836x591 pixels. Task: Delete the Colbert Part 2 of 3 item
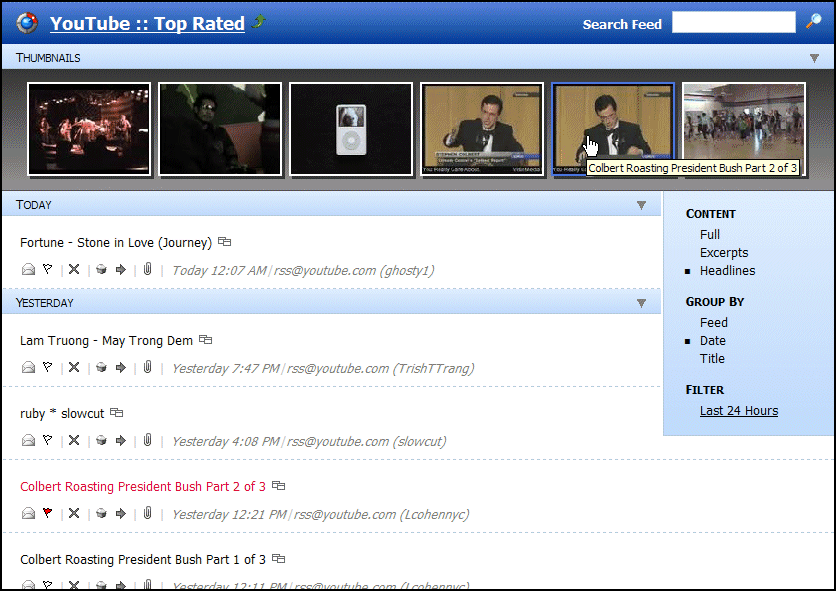coord(74,513)
